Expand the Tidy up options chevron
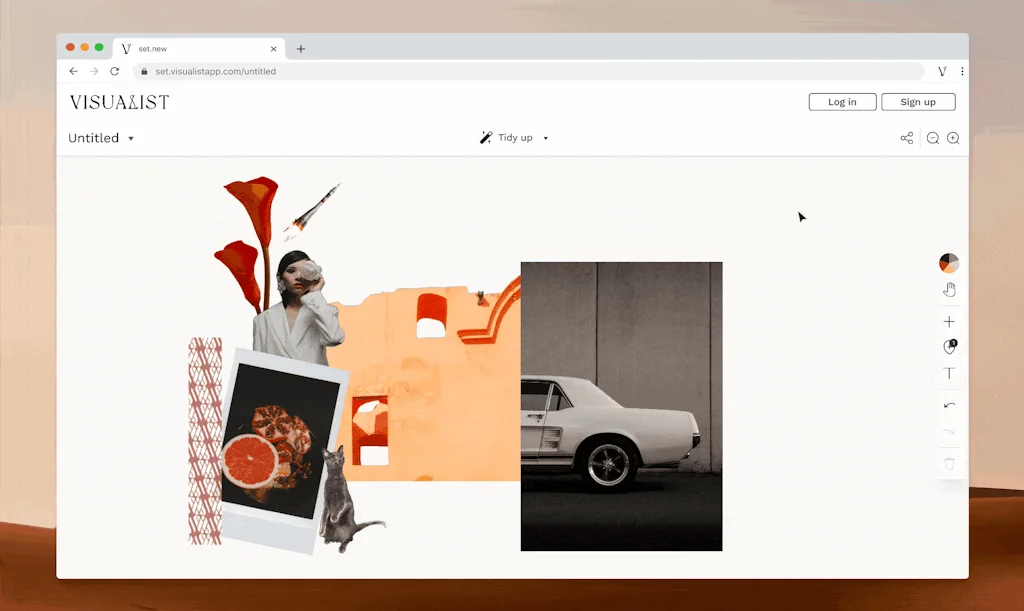This screenshot has height=611, width=1024. pyautogui.click(x=545, y=138)
